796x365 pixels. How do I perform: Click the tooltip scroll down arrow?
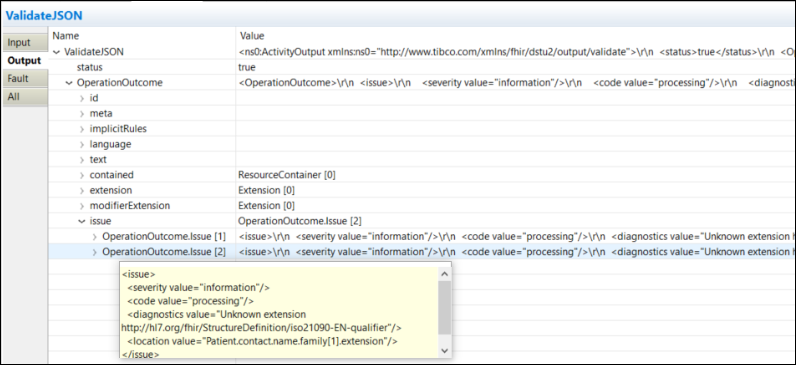tap(445, 351)
